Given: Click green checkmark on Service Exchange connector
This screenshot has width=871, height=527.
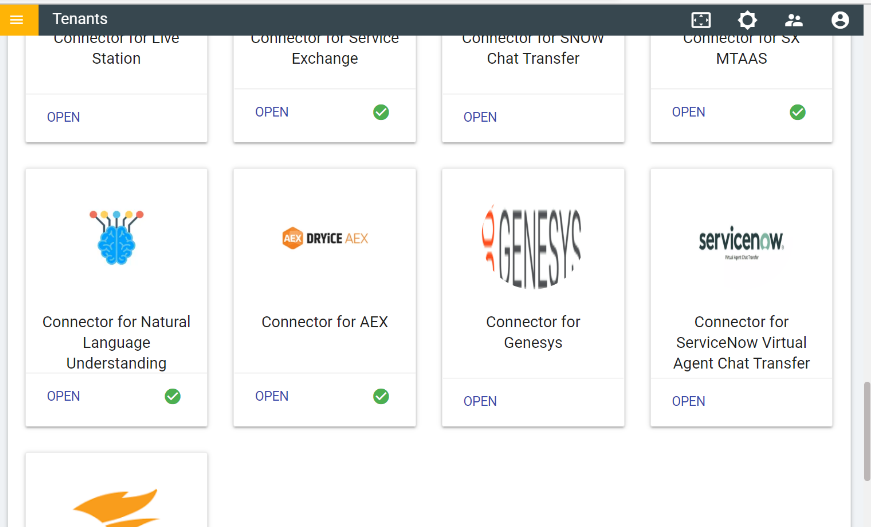Looking at the screenshot, I should click(x=381, y=112).
